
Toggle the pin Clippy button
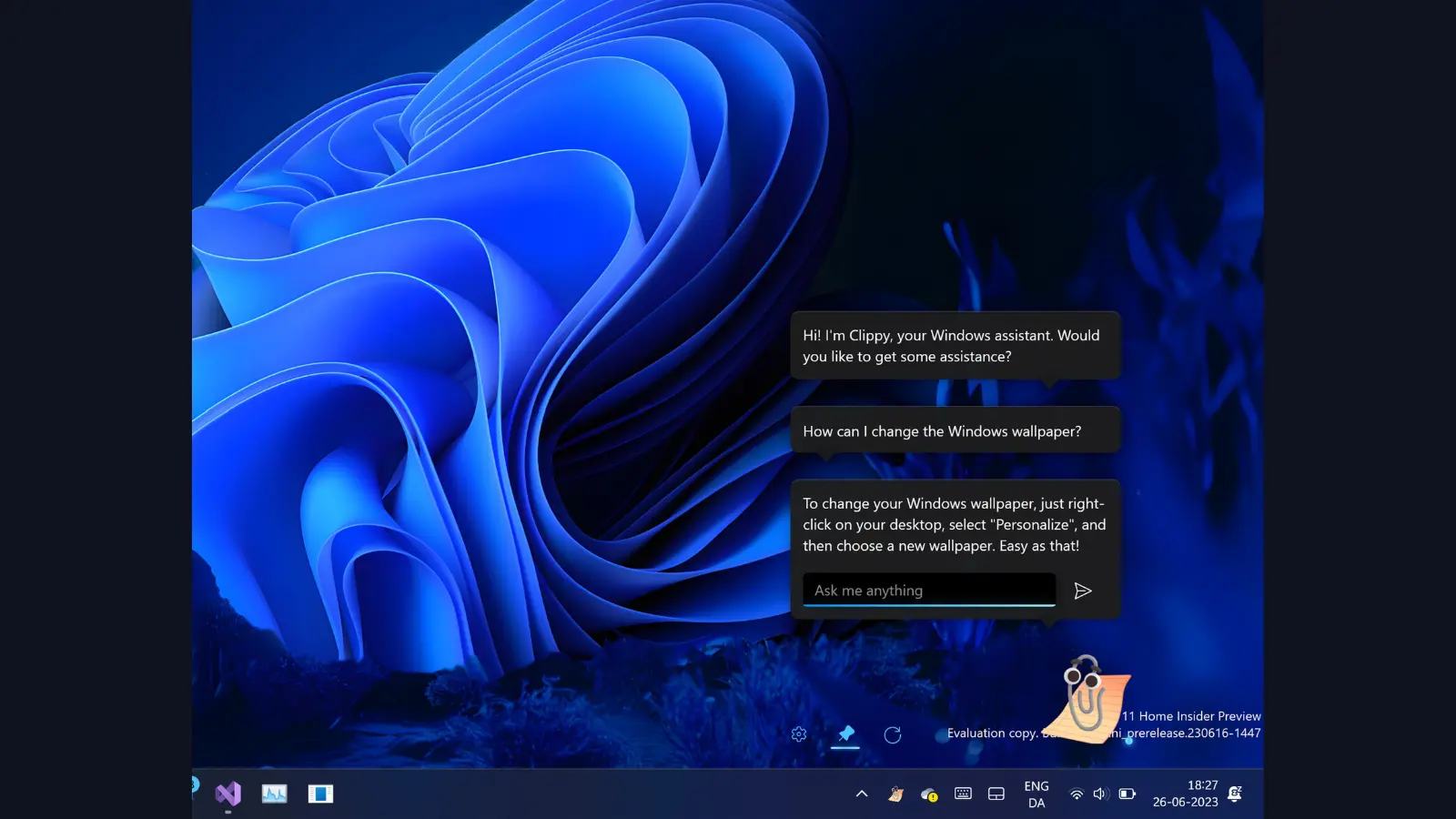pyautogui.click(x=845, y=733)
